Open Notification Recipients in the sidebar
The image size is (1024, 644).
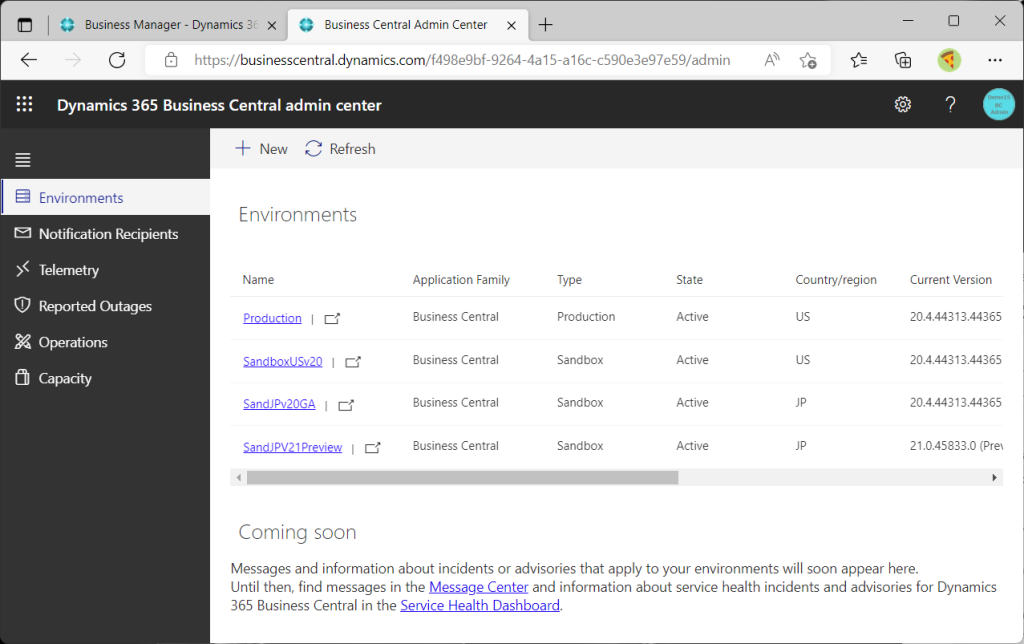[x=105, y=234]
